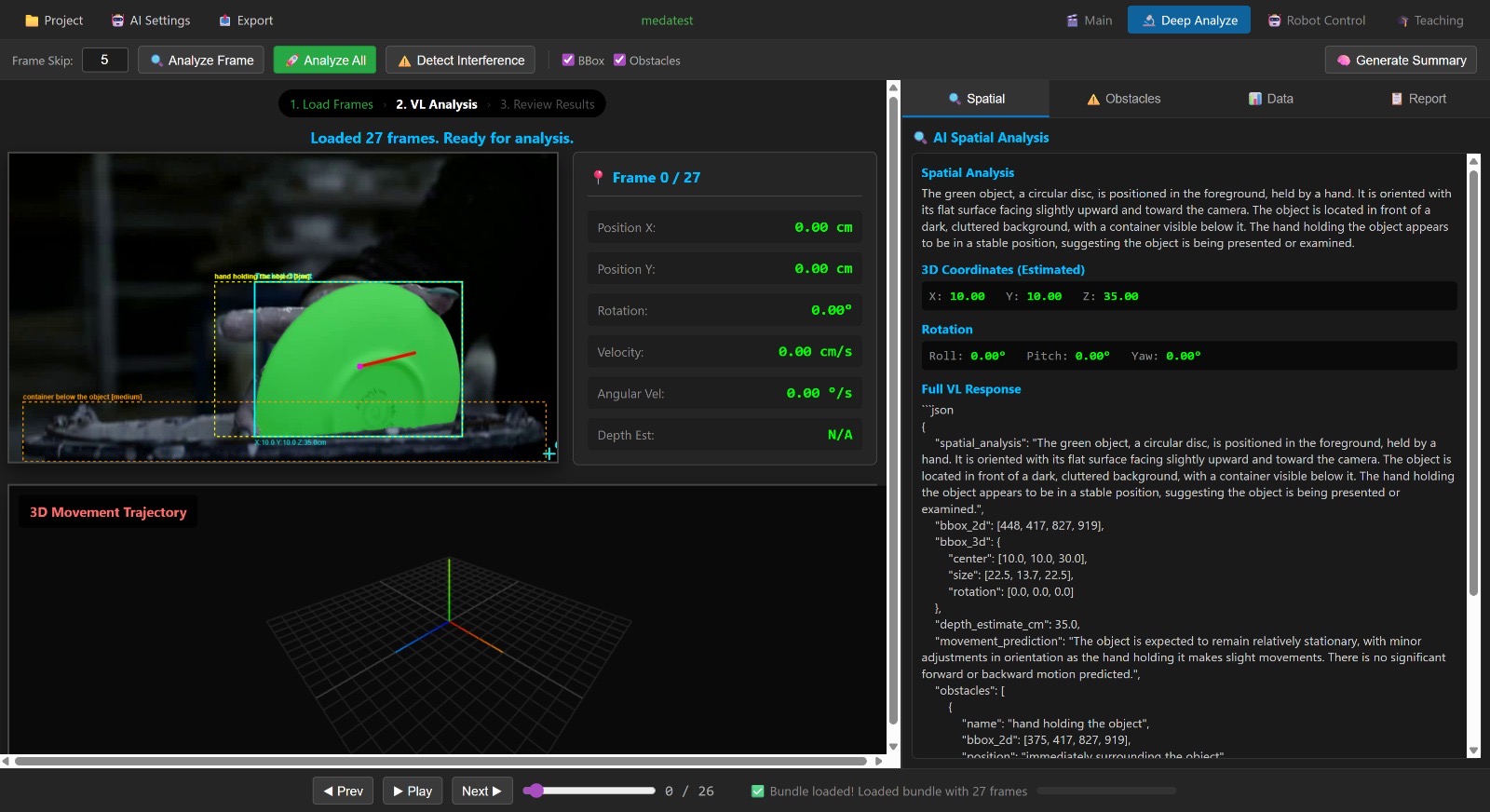Click Generate Summary button
This screenshot has width=1490, height=812.
1401,60
